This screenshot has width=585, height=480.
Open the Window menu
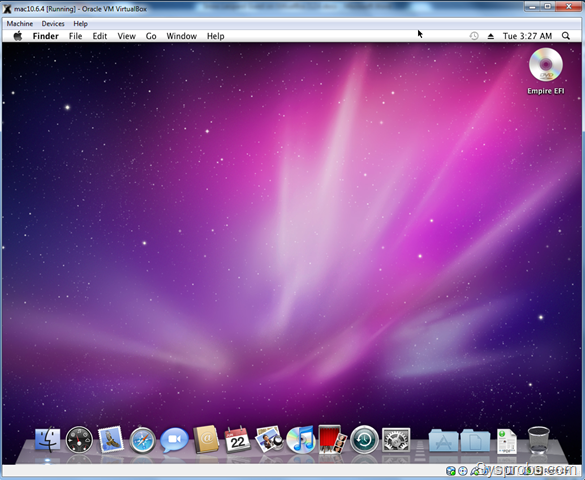181,36
